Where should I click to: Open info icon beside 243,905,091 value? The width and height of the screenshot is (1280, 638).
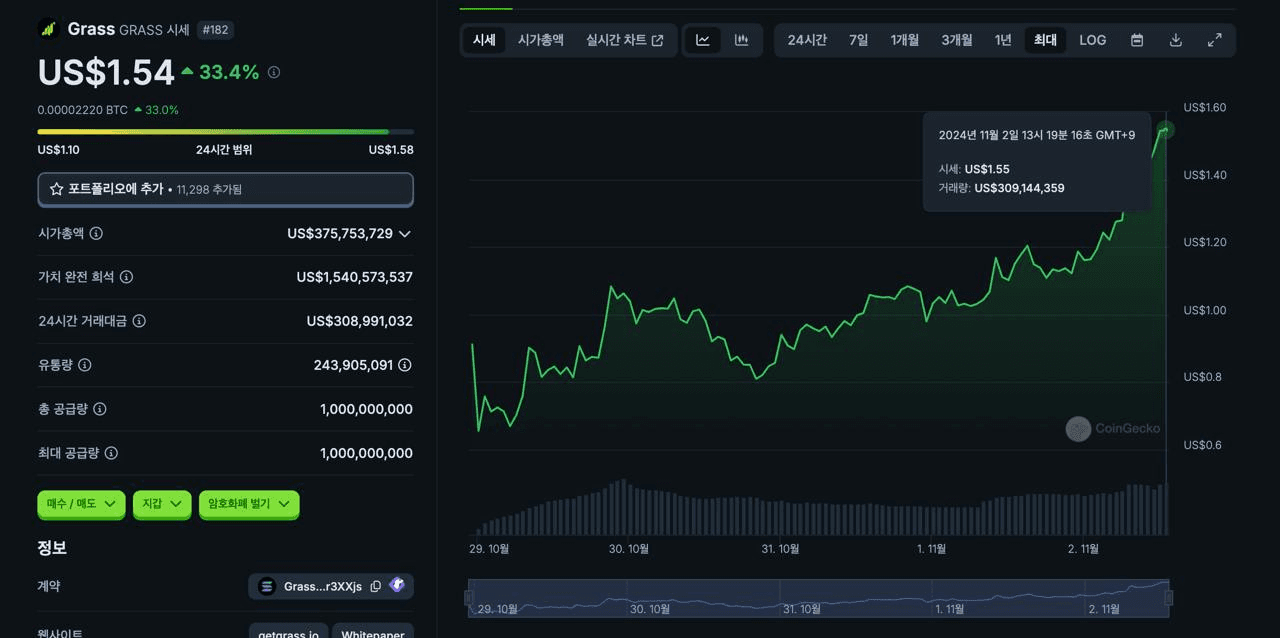pos(404,365)
